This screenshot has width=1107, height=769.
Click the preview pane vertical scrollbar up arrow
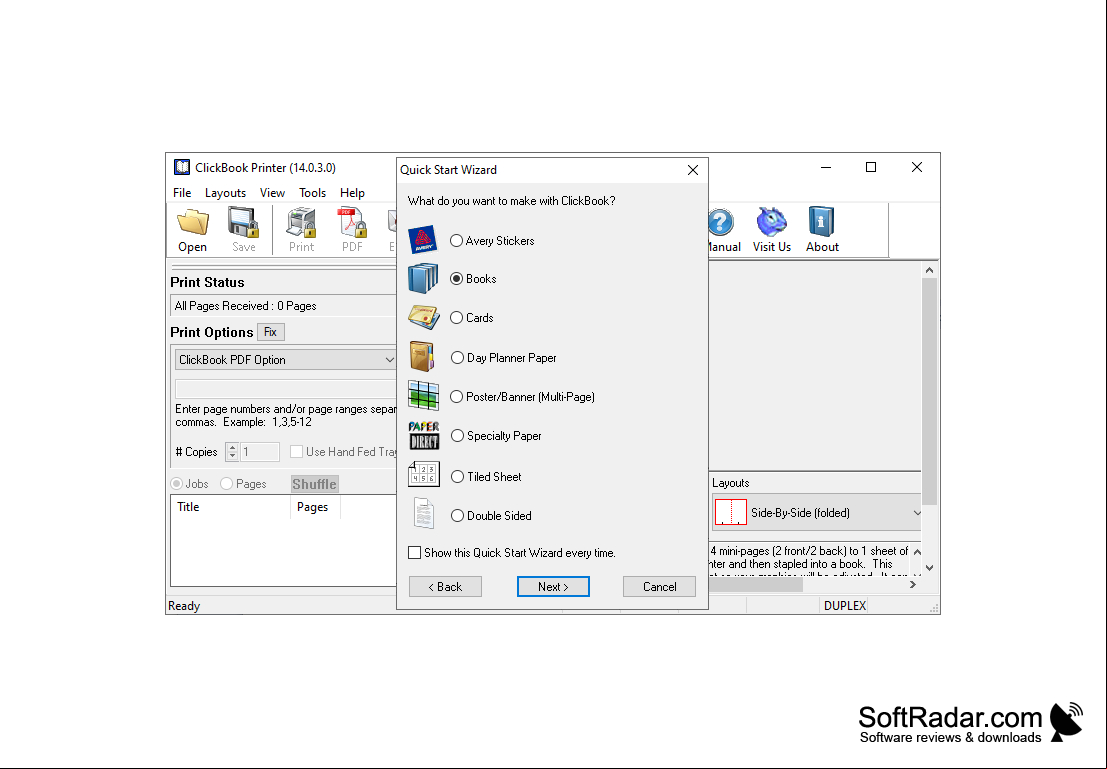tap(929, 270)
